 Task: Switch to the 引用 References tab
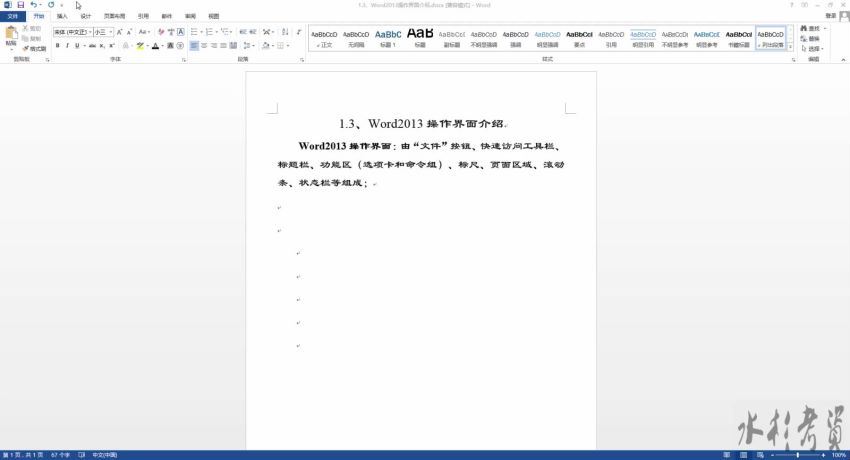pyautogui.click(x=143, y=16)
